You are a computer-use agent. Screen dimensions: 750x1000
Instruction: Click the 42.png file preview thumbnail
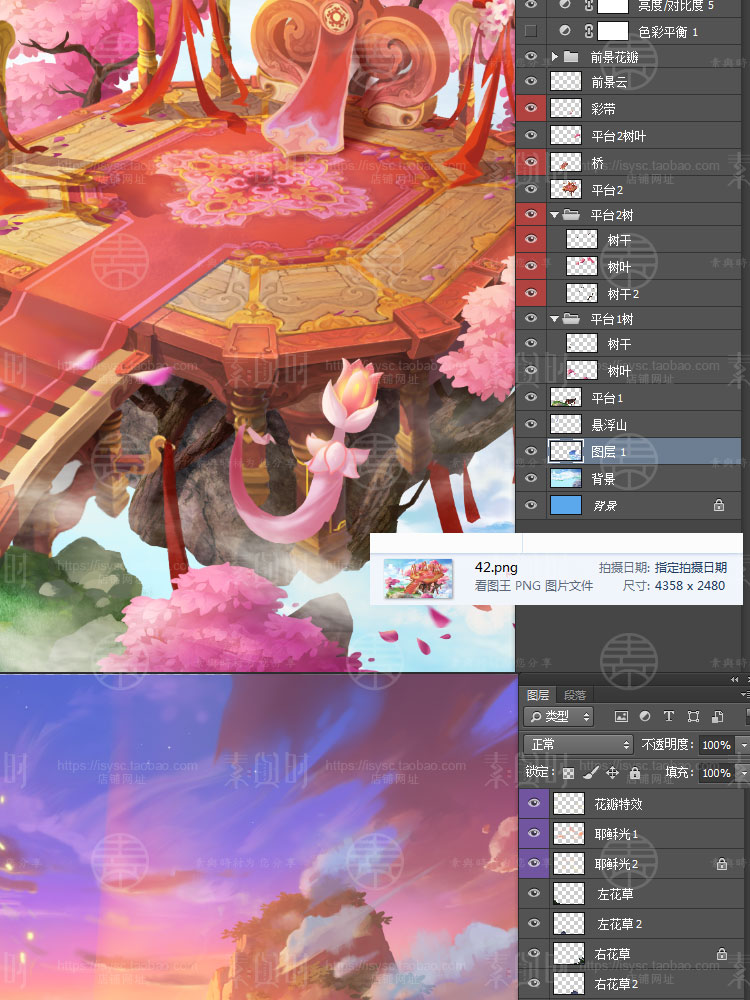coord(418,578)
